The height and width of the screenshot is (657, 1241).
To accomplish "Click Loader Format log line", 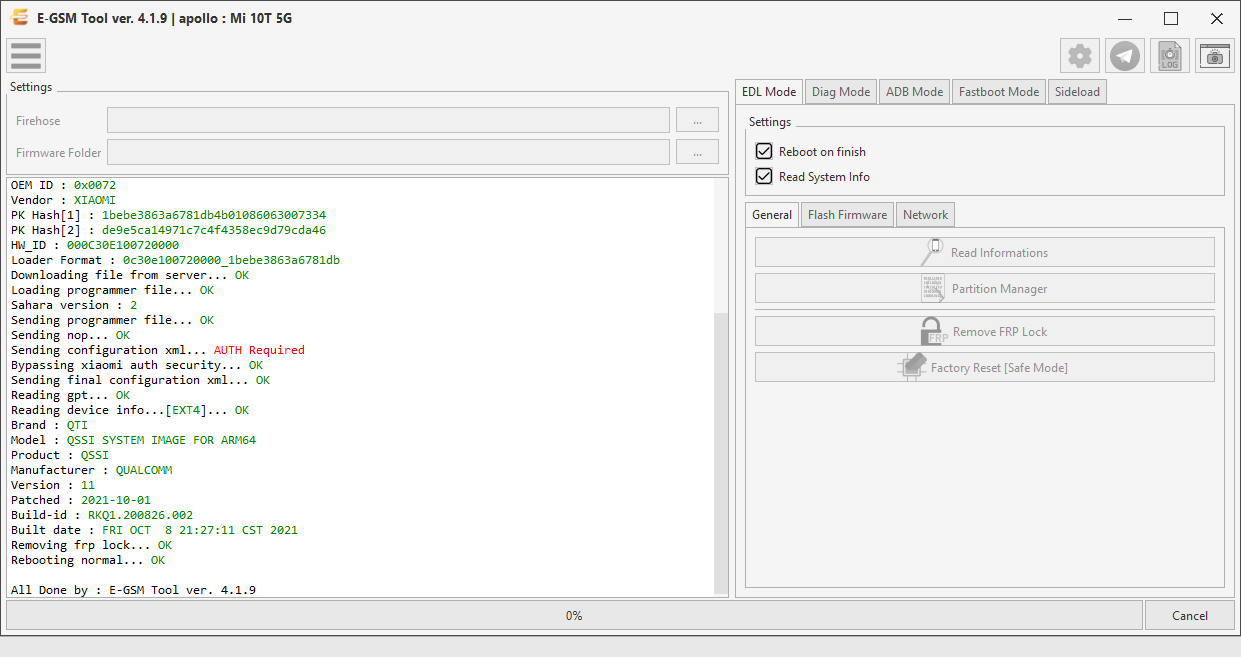I will tap(175, 260).
